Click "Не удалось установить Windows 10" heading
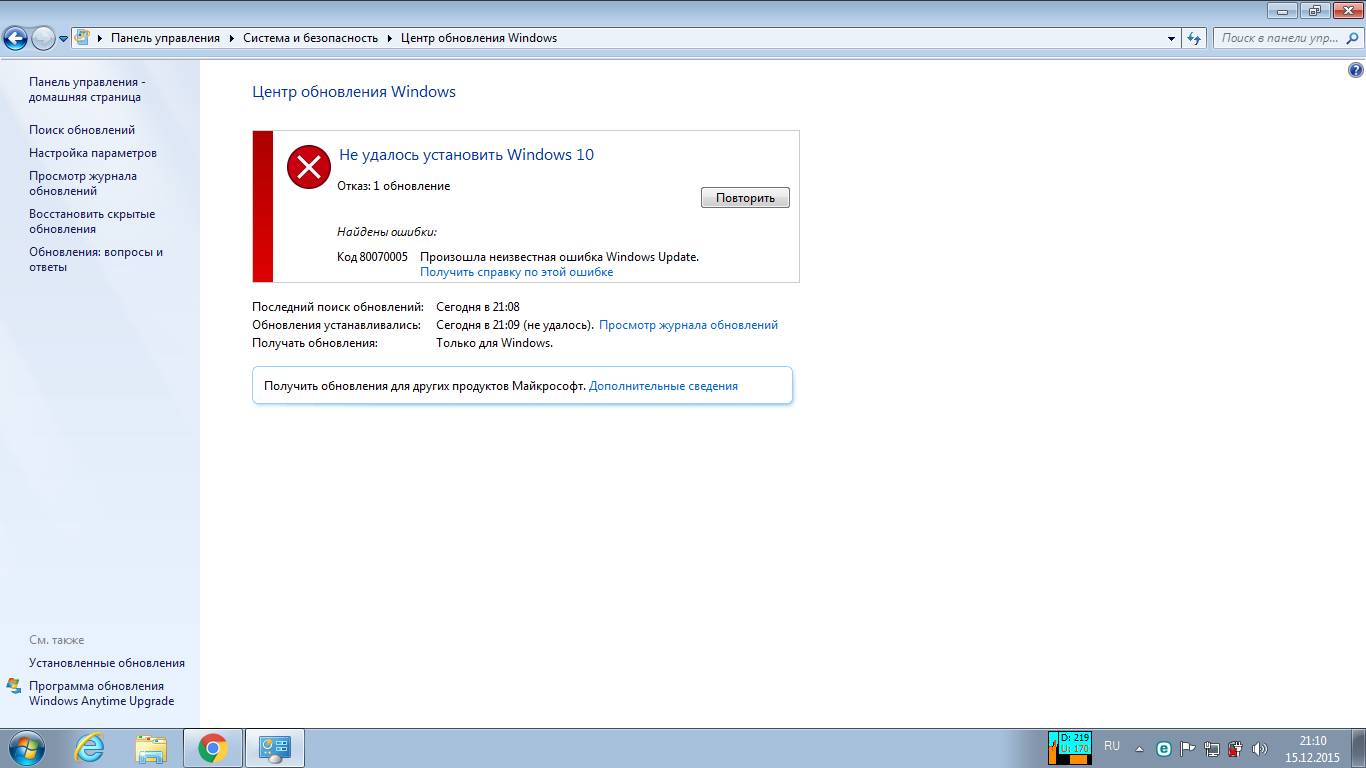Screen dimensions: 1366x768 [466, 154]
